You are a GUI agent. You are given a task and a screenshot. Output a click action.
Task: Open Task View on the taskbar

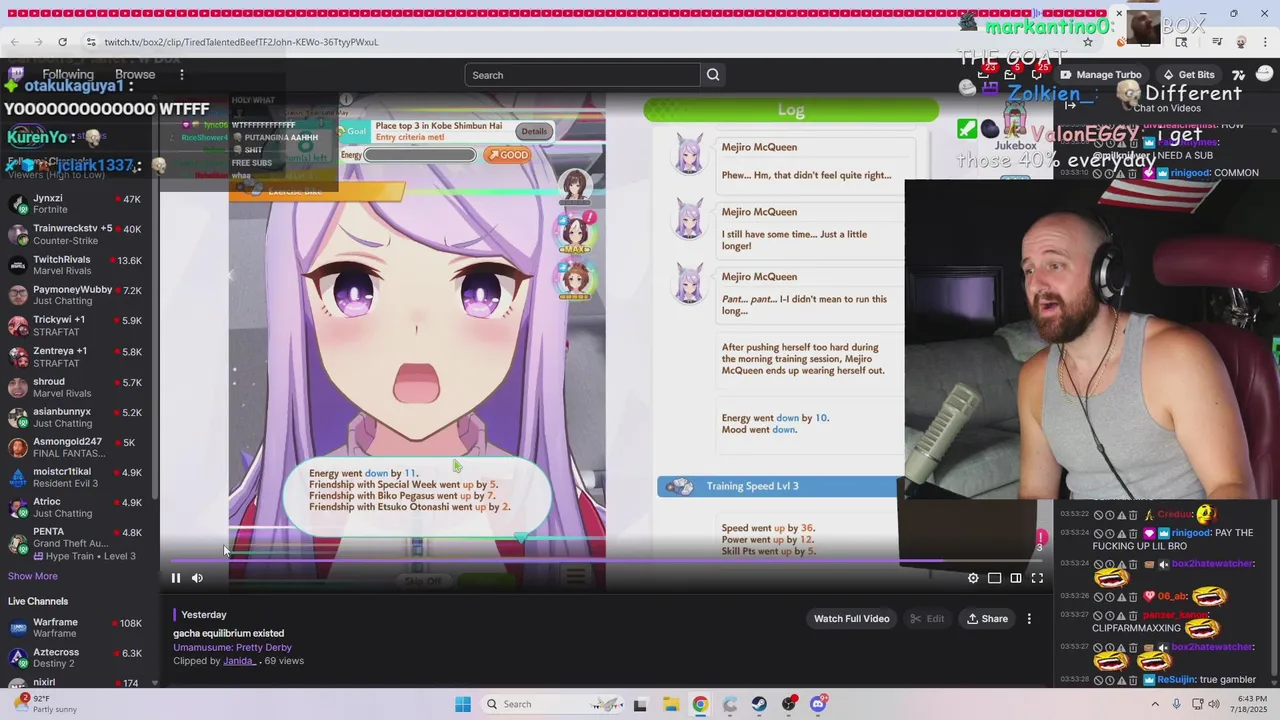tap(640, 704)
